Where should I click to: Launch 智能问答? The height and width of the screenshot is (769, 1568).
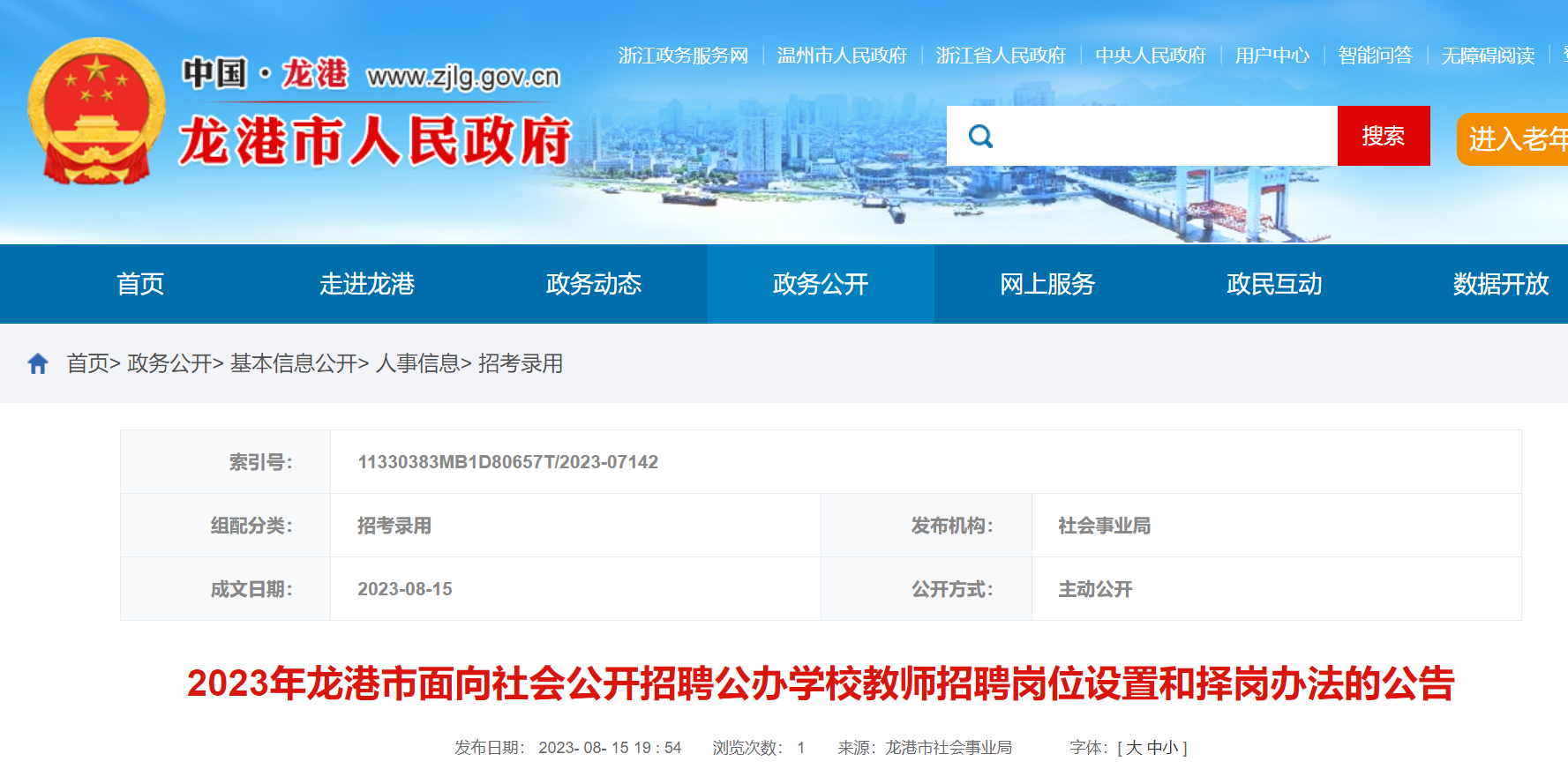coord(1376,56)
